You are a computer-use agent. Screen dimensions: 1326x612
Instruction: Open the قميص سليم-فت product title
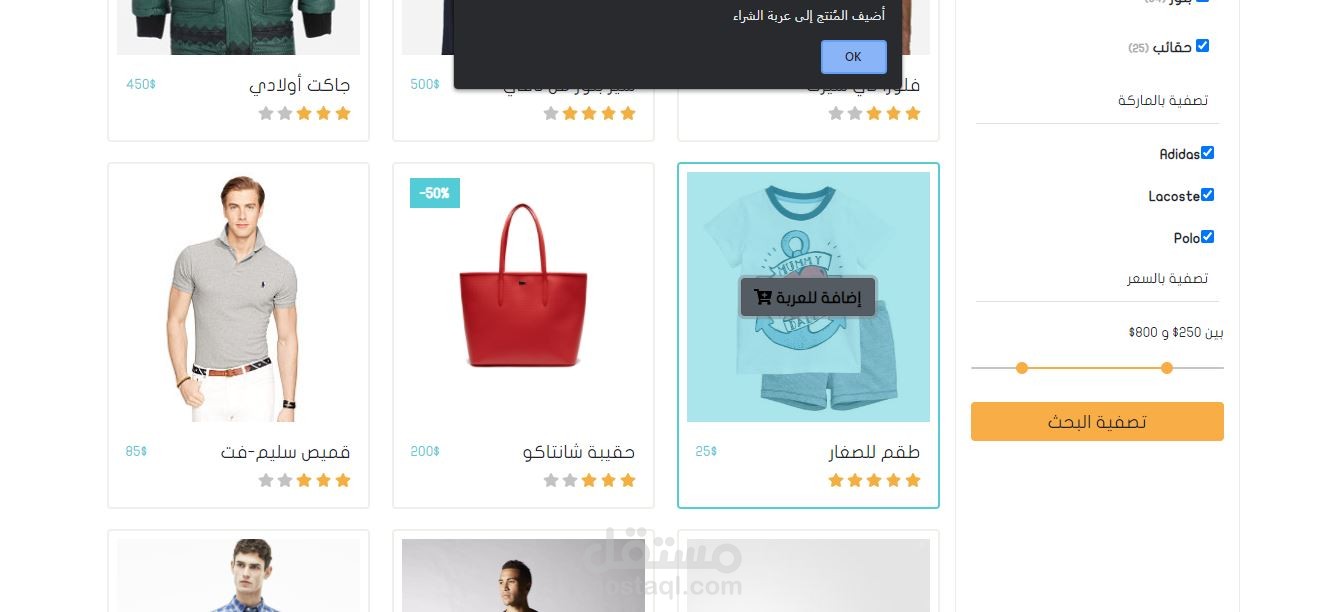coord(286,452)
